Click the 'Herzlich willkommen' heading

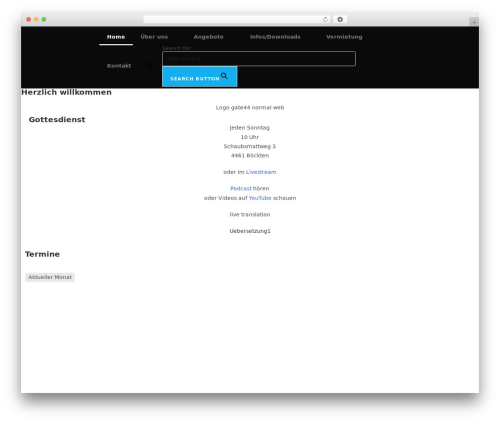[x=67, y=92]
